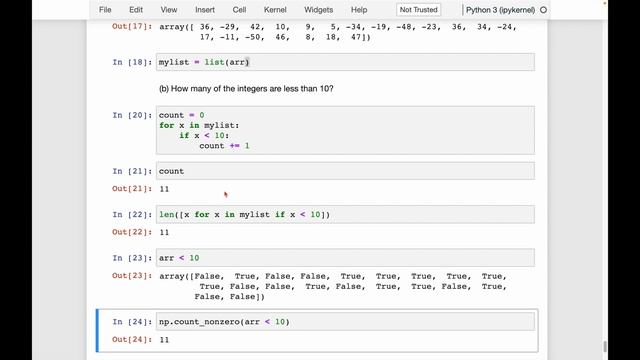Open the Insert menu
The width and height of the screenshot is (640, 360).
pyautogui.click(x=205, y=10)
